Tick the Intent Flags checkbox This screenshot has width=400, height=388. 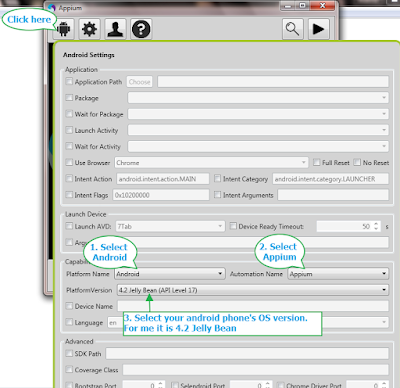[69, 194]
